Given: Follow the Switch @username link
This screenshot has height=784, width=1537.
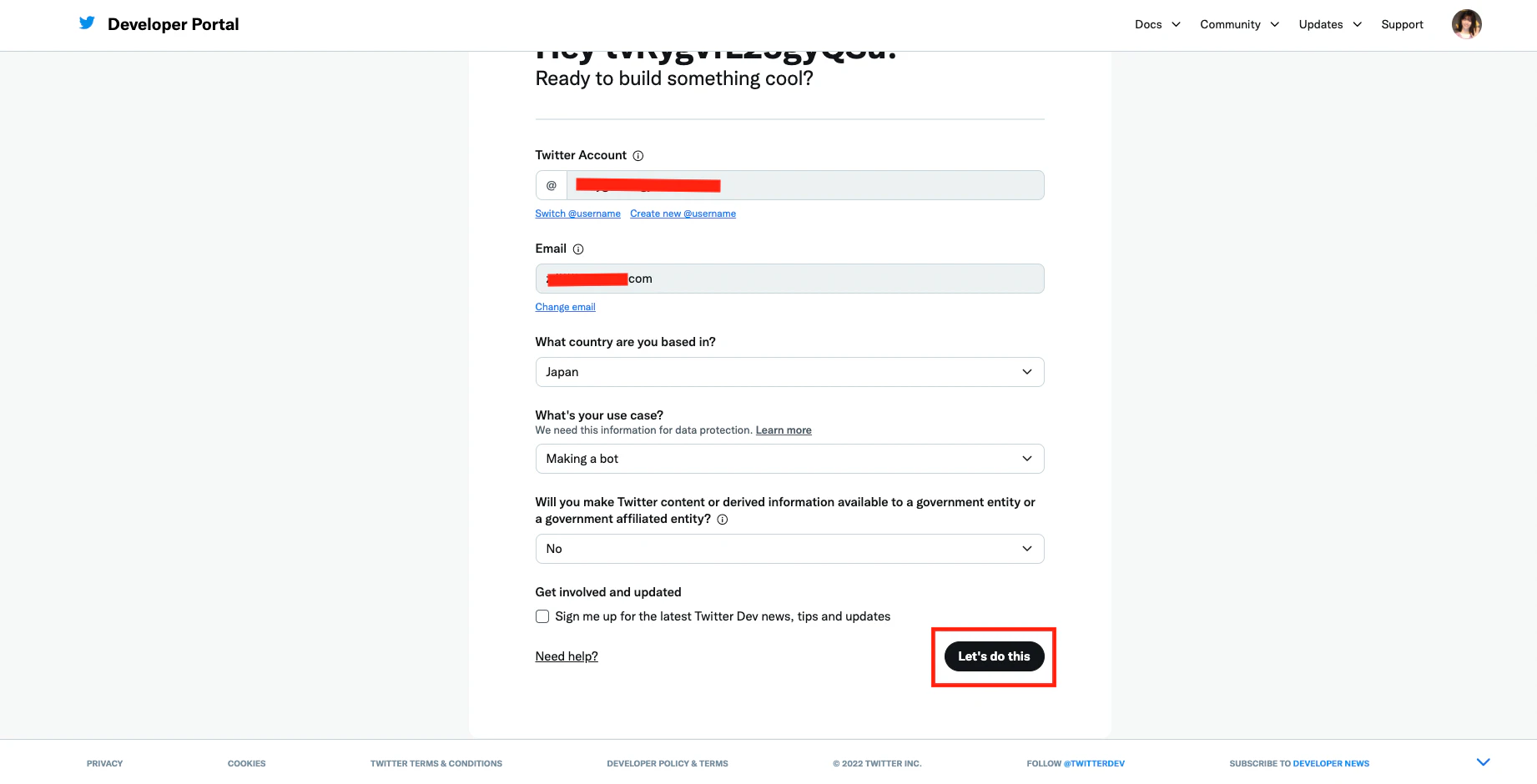Looking at the screenshot, I should pos(577,214).
